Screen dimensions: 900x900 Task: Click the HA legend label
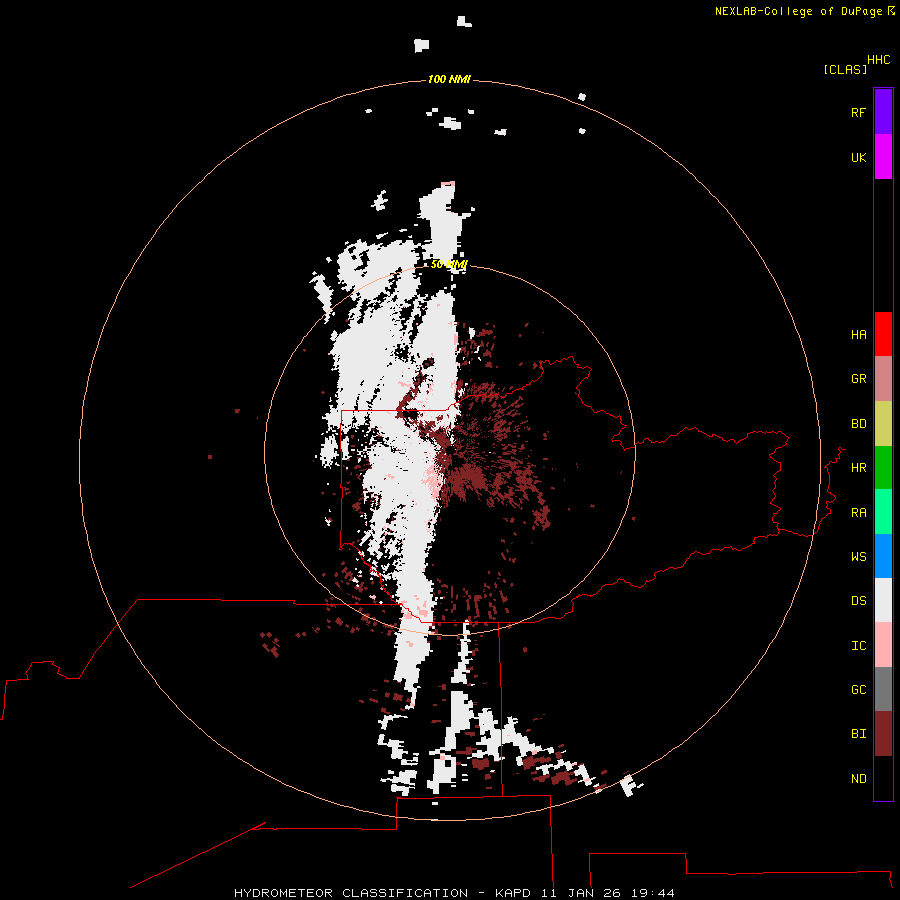pyautogui.click(x=858, y=335)
